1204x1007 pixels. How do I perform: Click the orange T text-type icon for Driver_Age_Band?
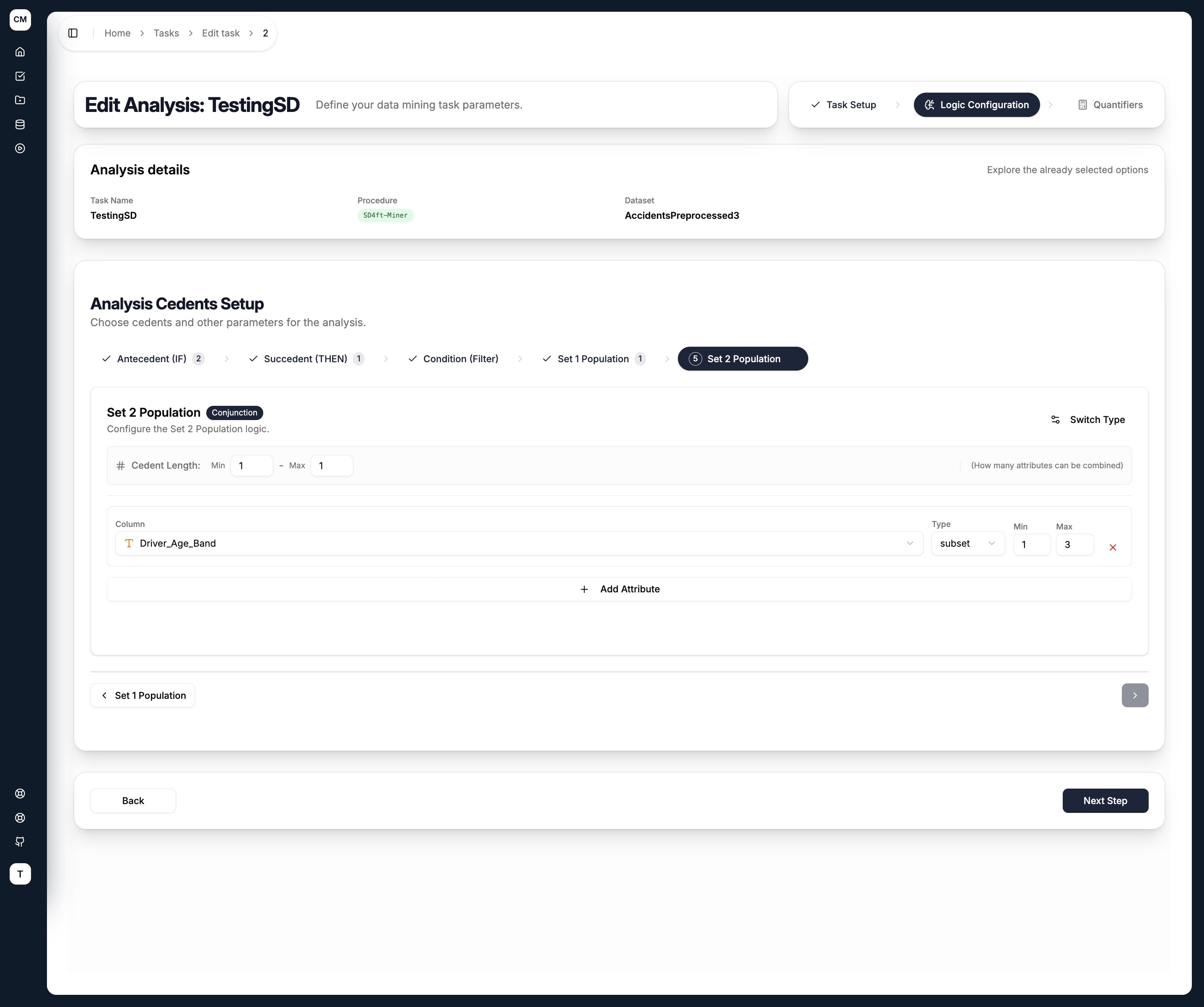(x=129, y=543)
